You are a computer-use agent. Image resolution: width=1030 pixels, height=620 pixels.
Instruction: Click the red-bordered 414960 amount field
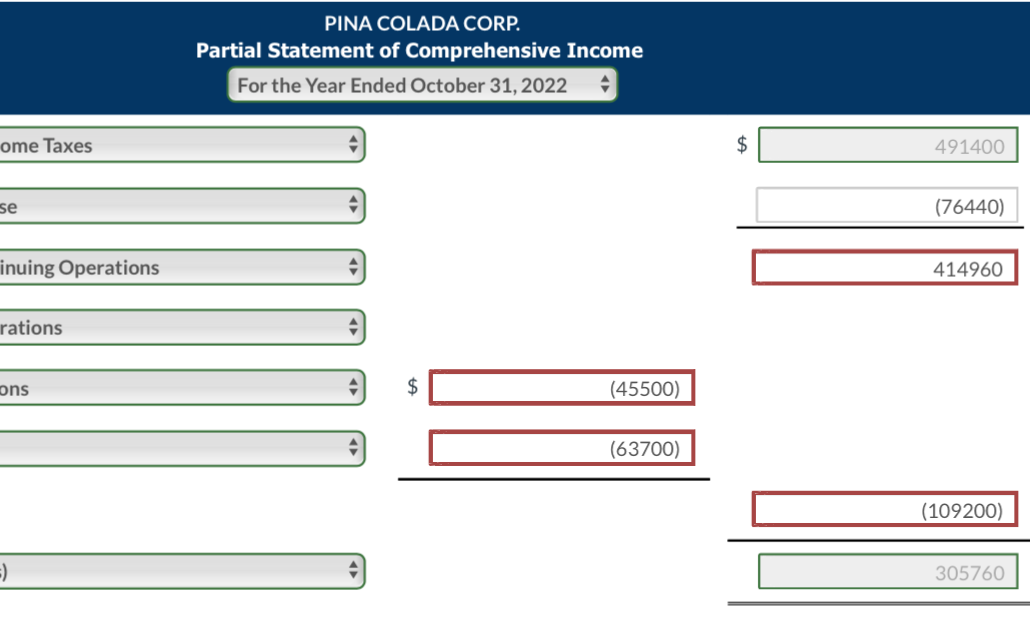[885, 267]
